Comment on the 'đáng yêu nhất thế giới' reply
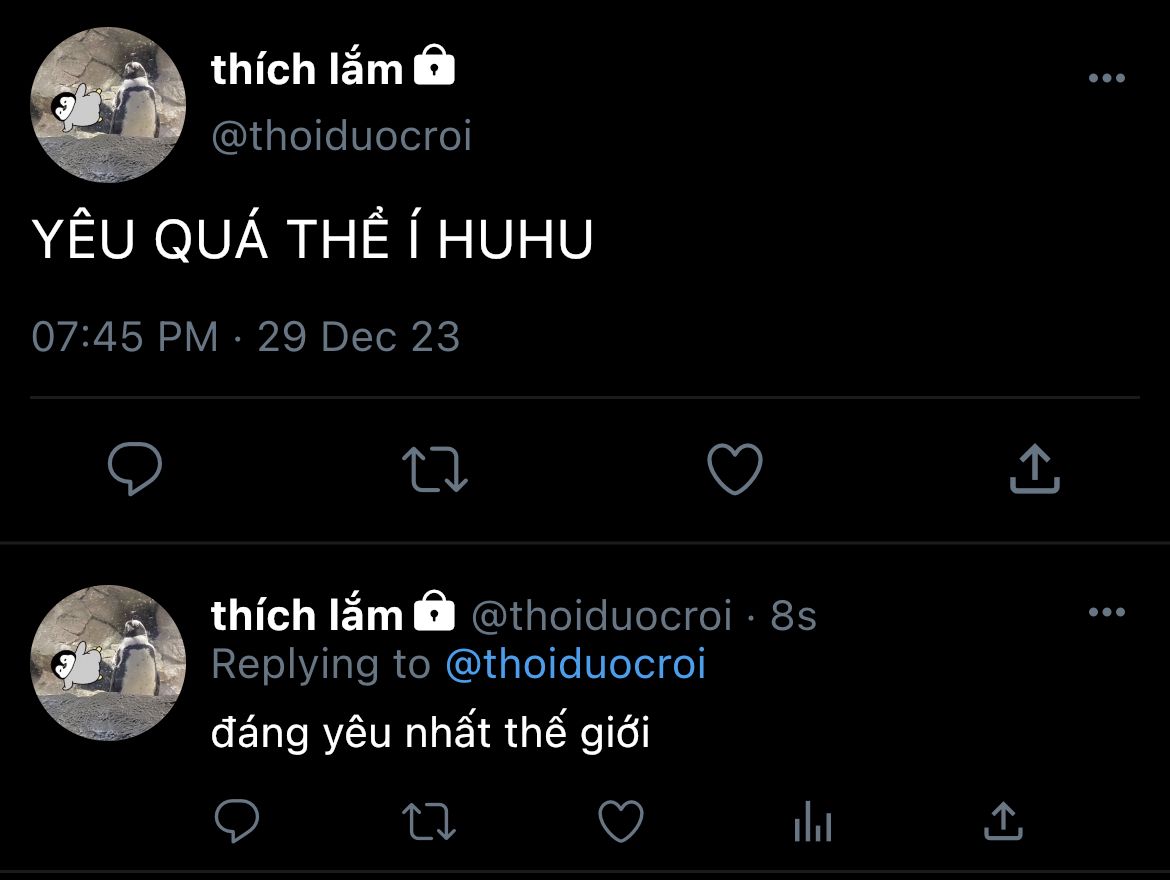The width and height of the screenshot is (1170, 880). [237, 820]
